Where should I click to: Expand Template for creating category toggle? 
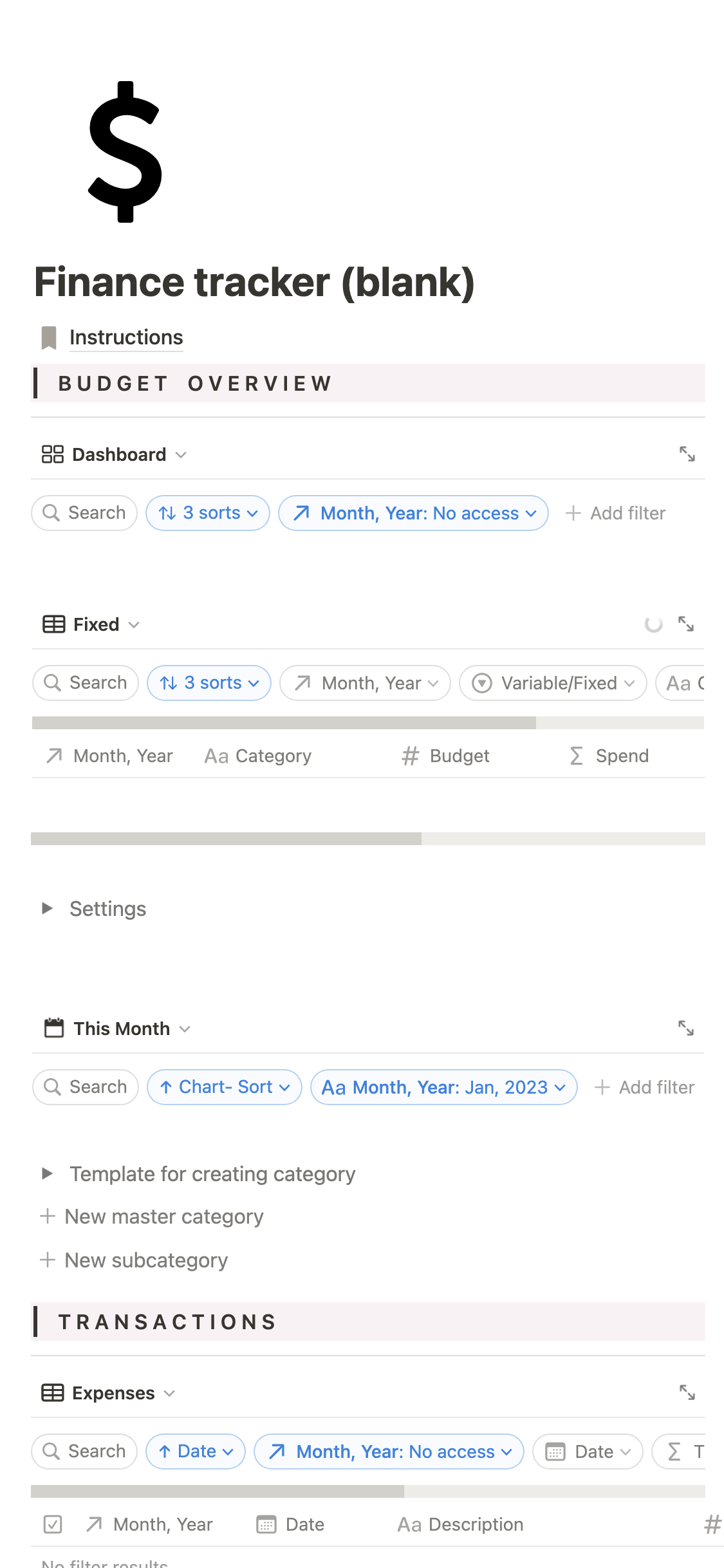click(47, 1173)
